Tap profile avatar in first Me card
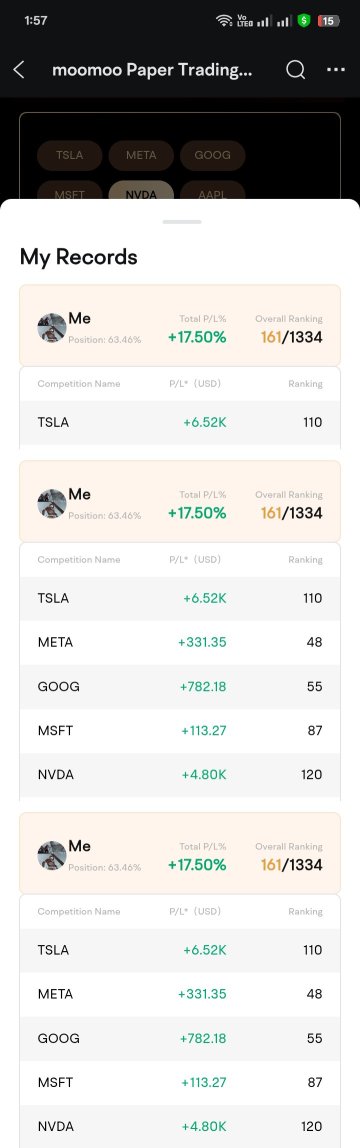Image resolution: width=360 pixels, height=1148 pixels. [52, 327]
